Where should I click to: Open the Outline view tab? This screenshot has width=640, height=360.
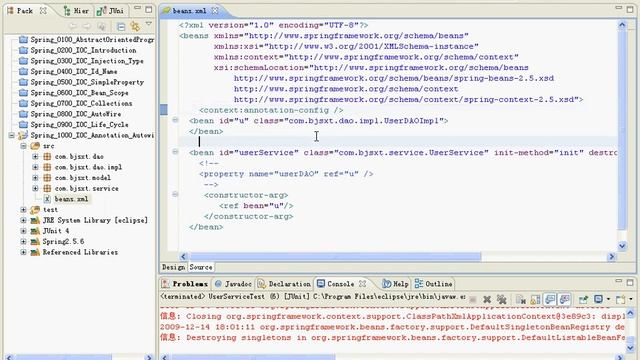click(x=433, y=284)
